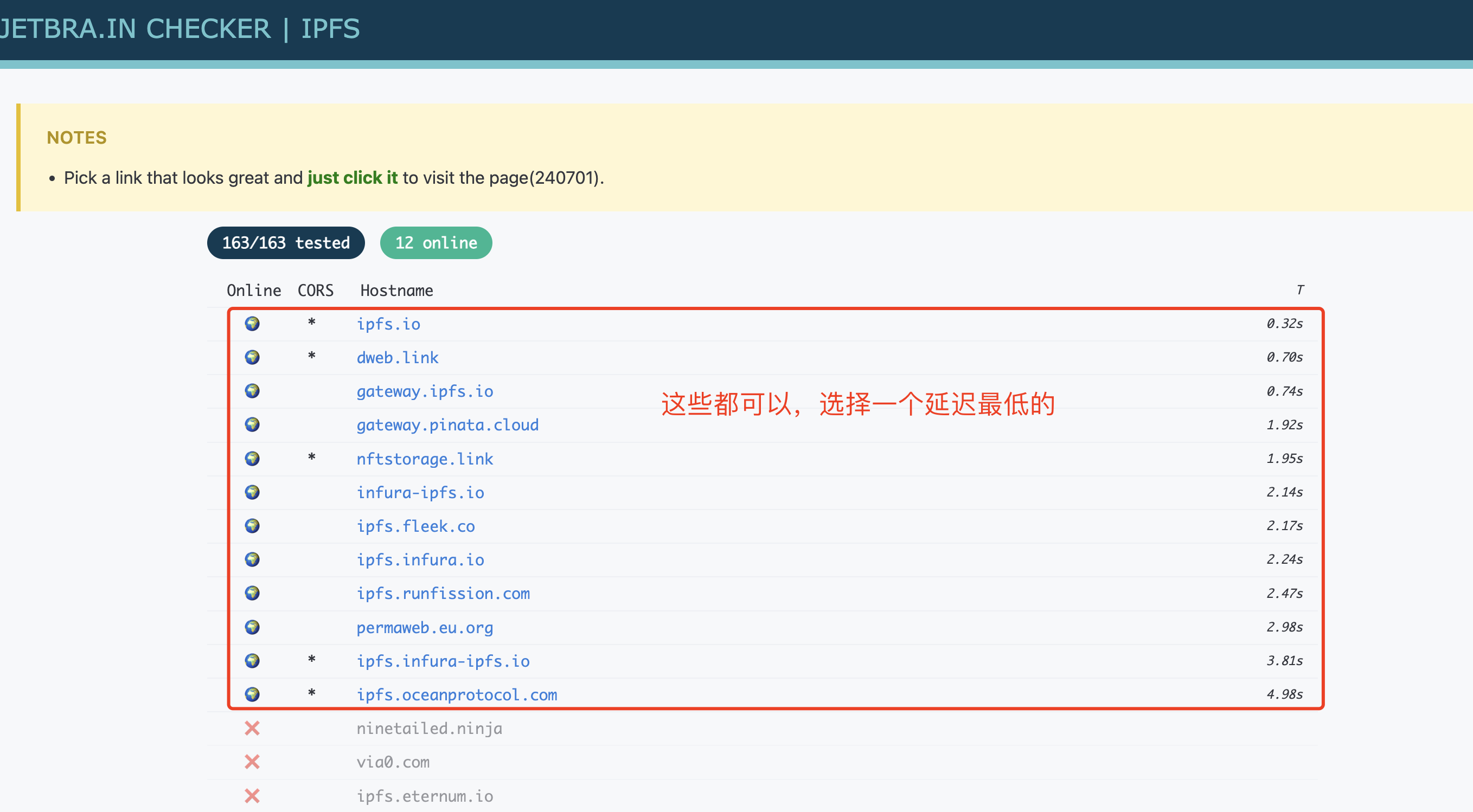This screenshot has height=812, width=1473.
Task: Click ipfs.runfission.com hostname
Action: pos(443,594)
